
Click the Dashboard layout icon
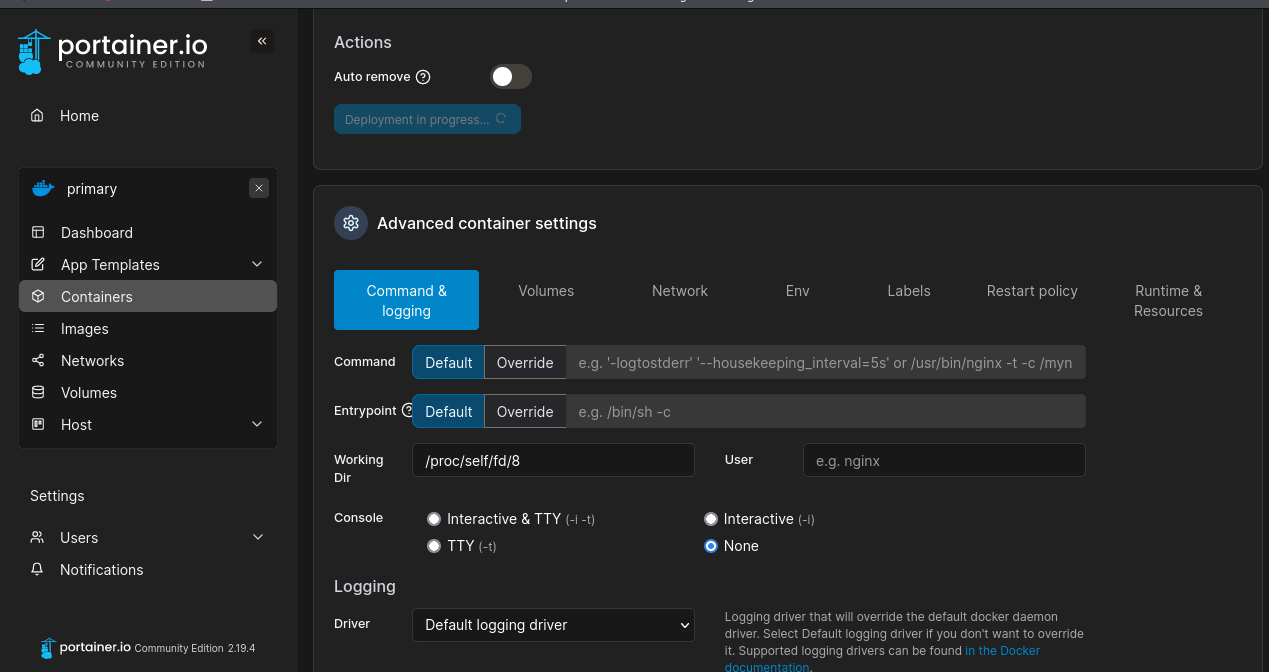(38, 232)
